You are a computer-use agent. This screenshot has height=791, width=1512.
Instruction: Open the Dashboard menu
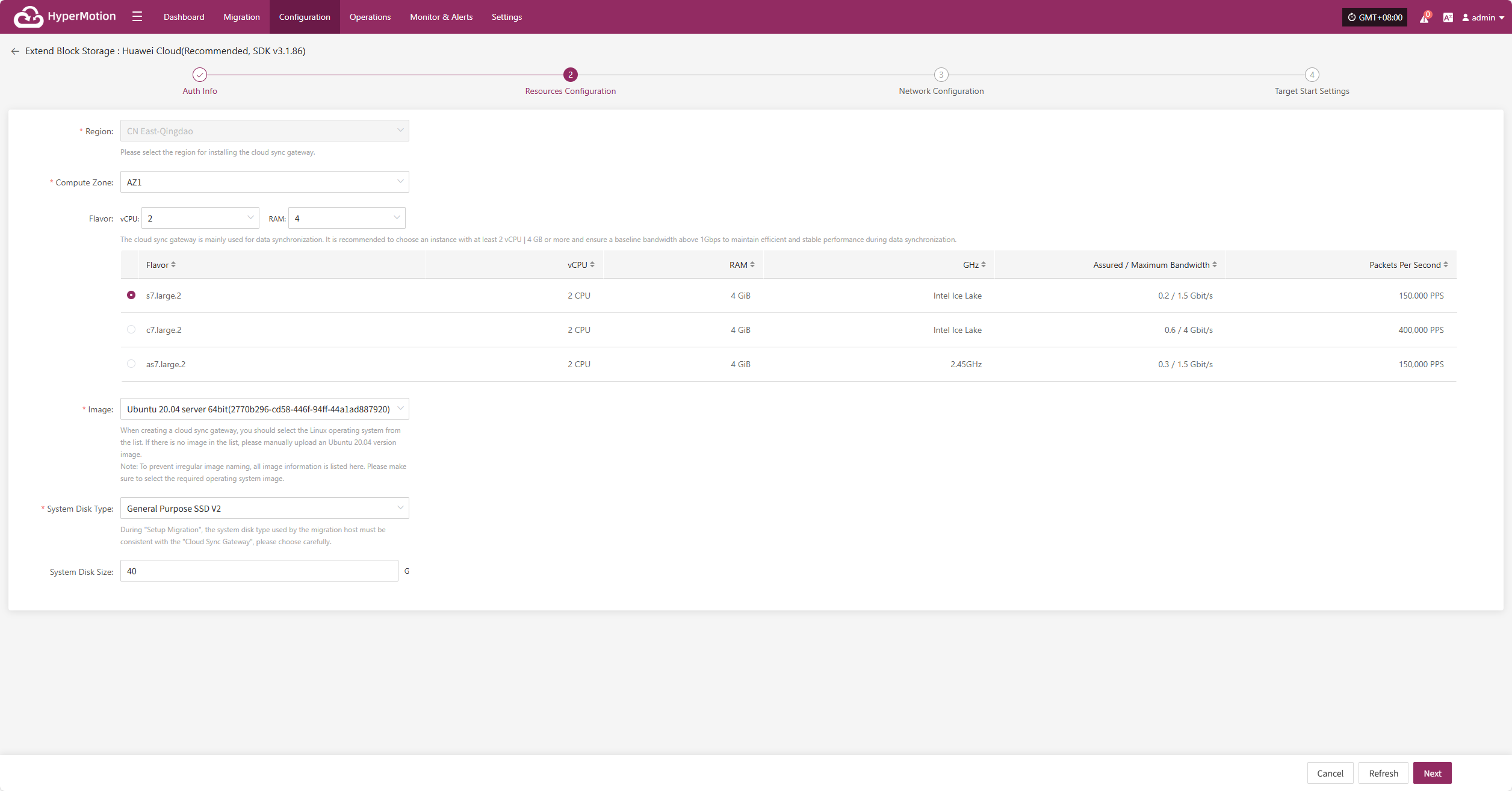click(184, 17)
